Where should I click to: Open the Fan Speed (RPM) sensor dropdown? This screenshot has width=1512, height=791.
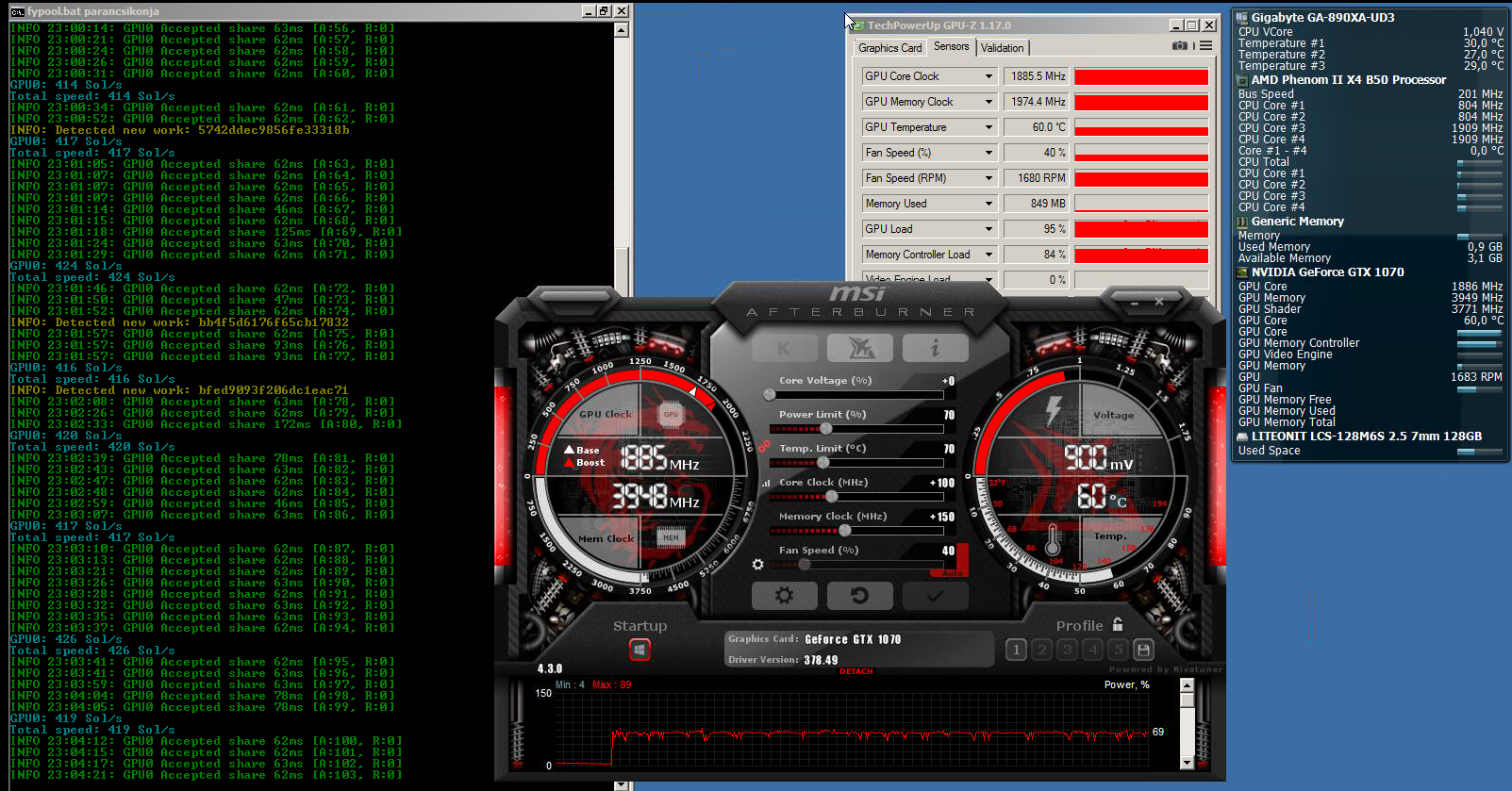click(x=989, y=178)
